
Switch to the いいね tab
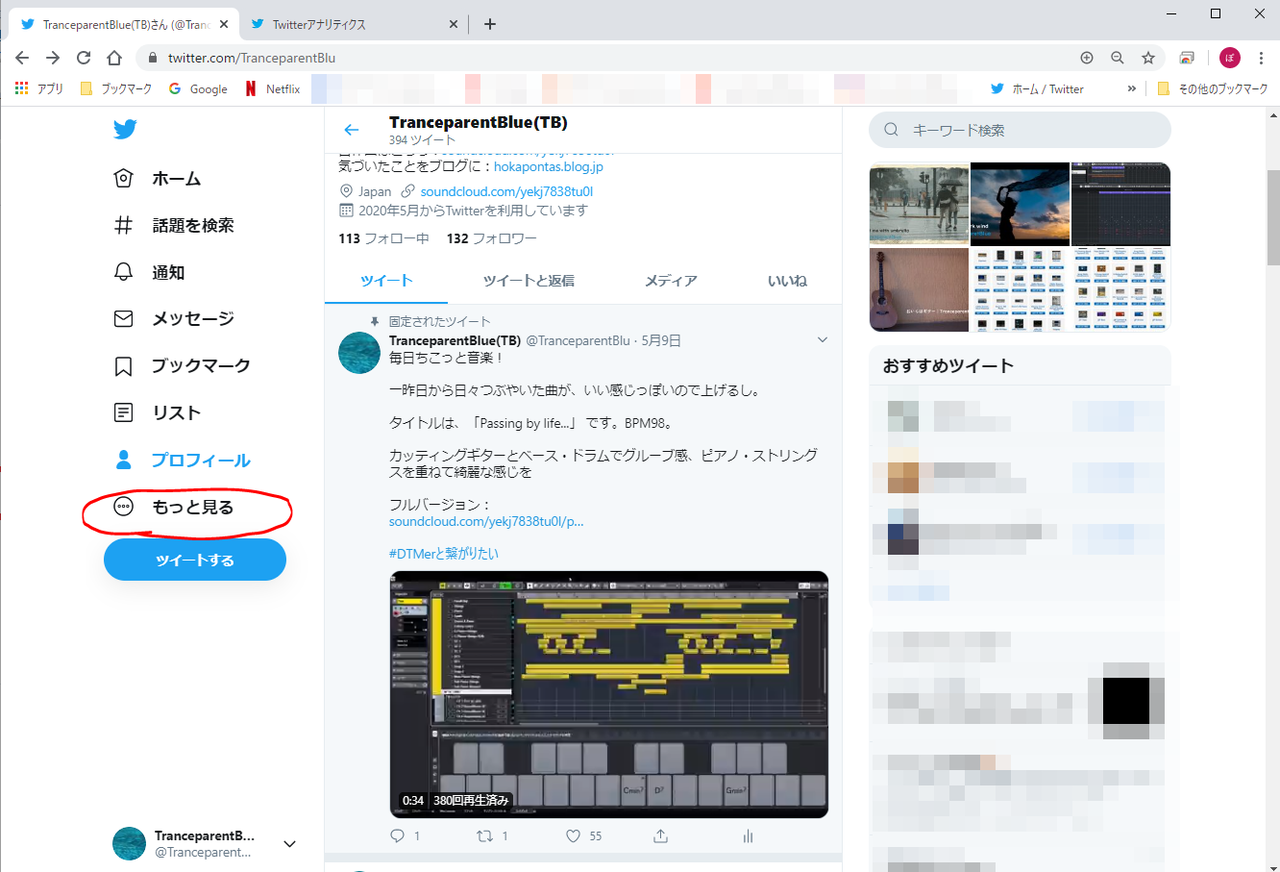(787, 281)
